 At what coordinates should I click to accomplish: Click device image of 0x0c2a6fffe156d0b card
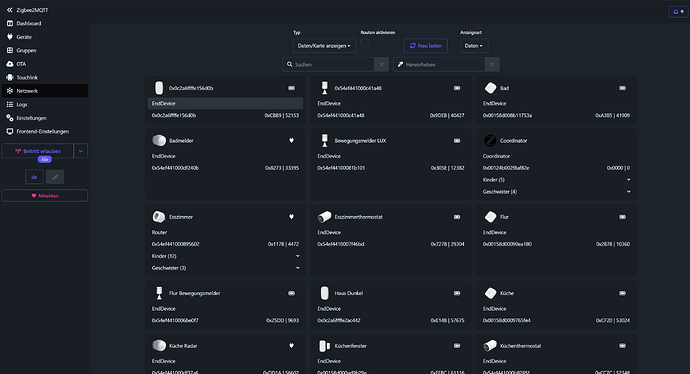click(159, 88)
